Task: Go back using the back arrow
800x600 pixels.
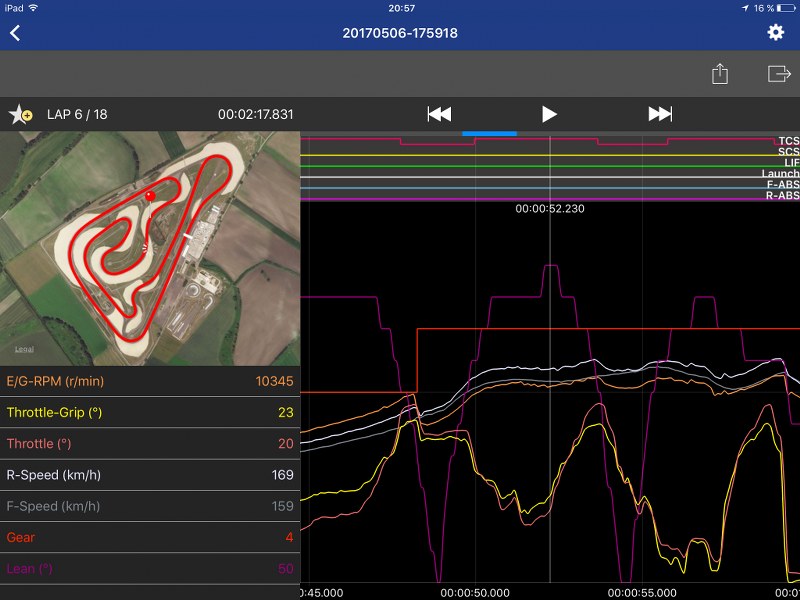Action: (15, 33)
